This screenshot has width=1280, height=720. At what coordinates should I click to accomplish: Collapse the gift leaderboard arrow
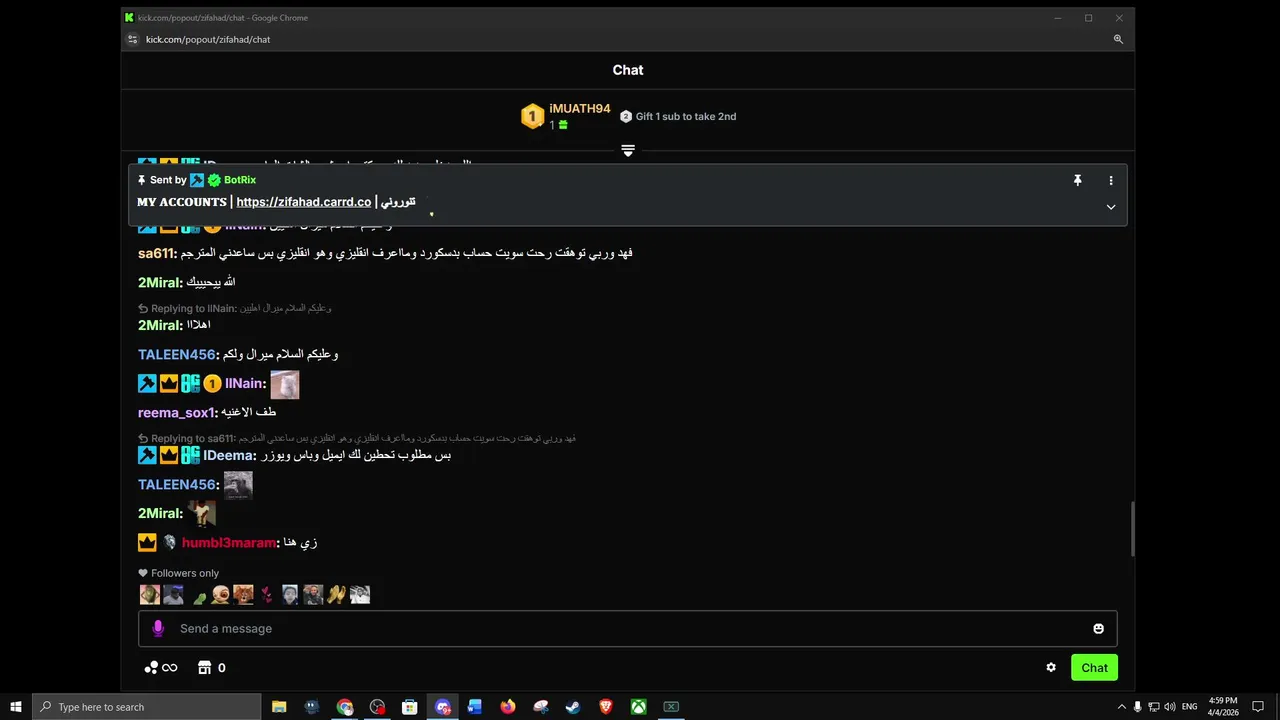[628, 150]
